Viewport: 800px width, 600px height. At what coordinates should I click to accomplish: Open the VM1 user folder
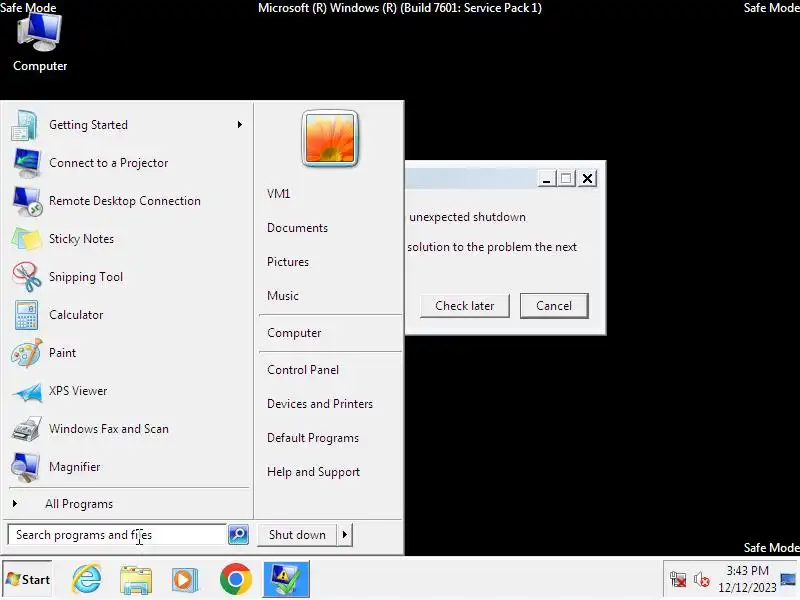[279, 194]
